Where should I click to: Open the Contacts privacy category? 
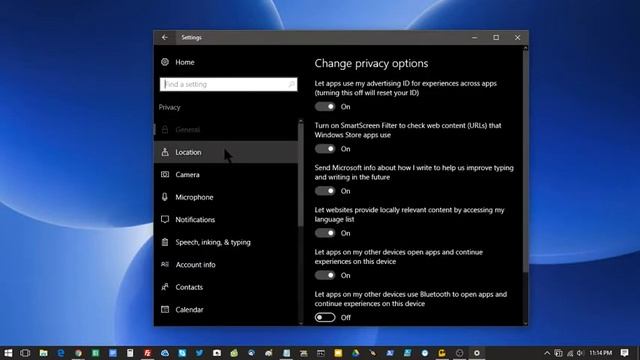226,287
